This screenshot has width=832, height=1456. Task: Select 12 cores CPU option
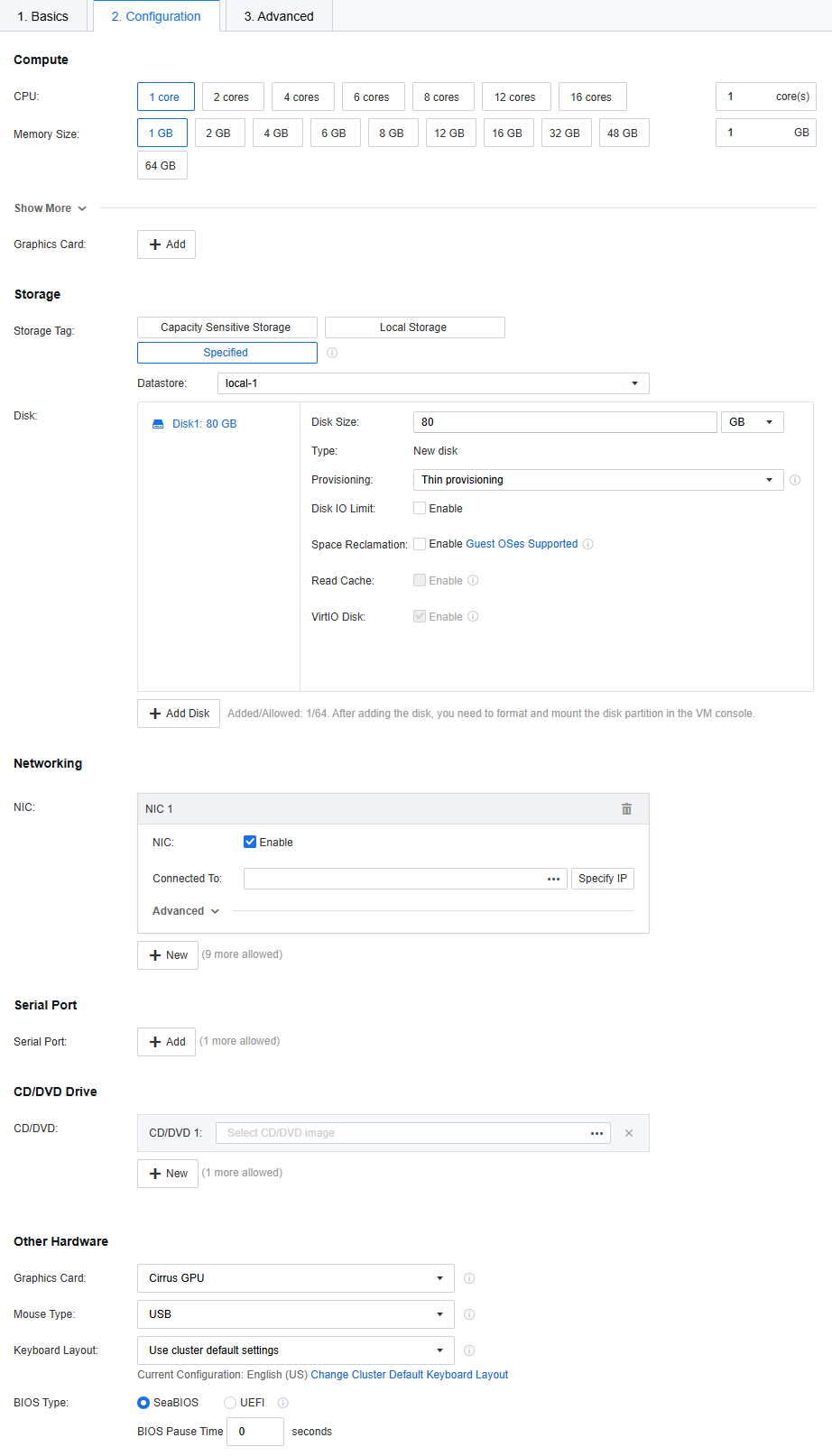click(515, 97)
